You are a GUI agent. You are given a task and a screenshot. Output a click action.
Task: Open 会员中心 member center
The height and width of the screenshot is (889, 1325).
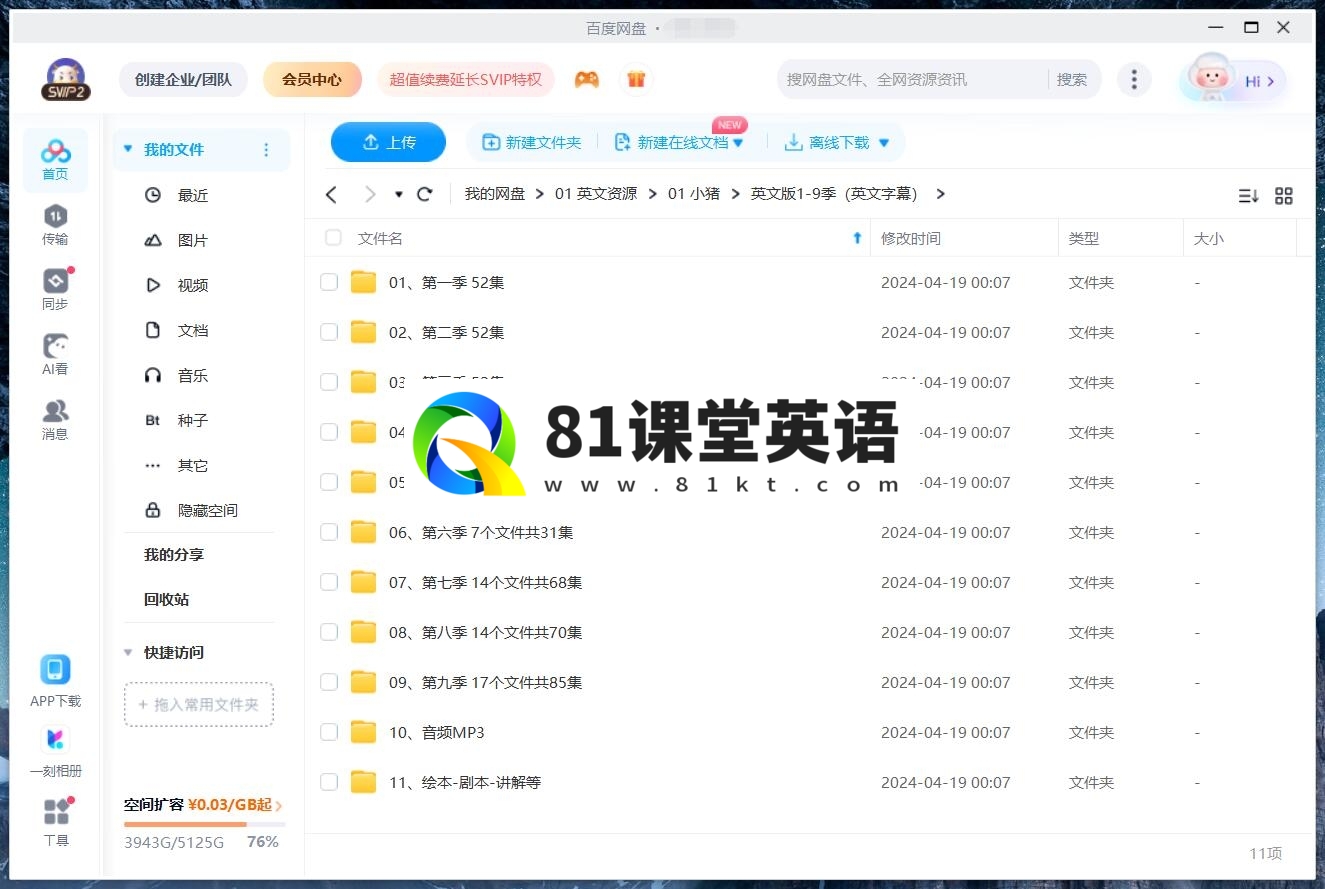click(x=312, y=80)
